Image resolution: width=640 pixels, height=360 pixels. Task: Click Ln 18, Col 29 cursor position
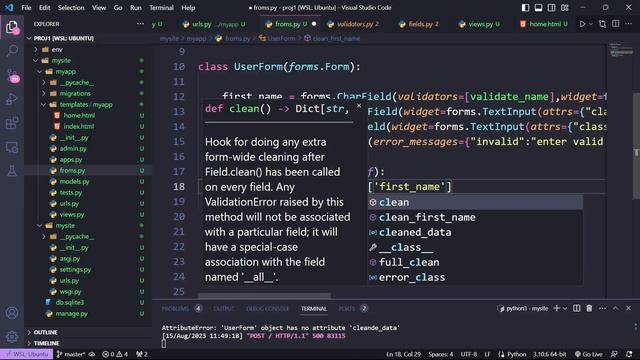pyautogui.click(x=403, y=354)
